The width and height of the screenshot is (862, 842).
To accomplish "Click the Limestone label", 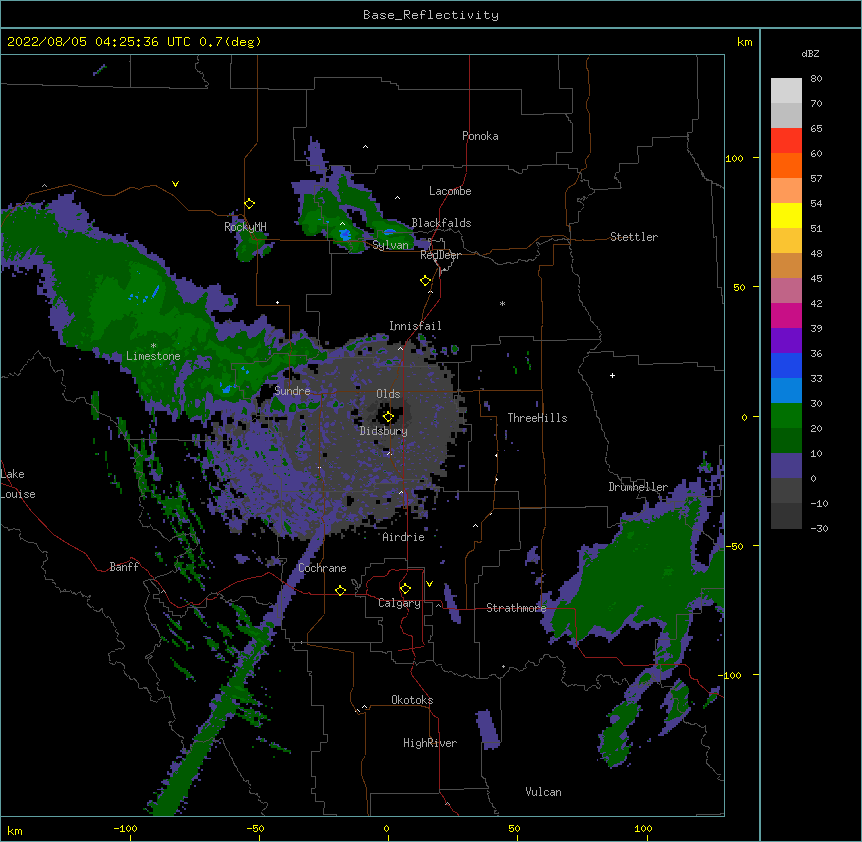I will (x=153, y=356).
